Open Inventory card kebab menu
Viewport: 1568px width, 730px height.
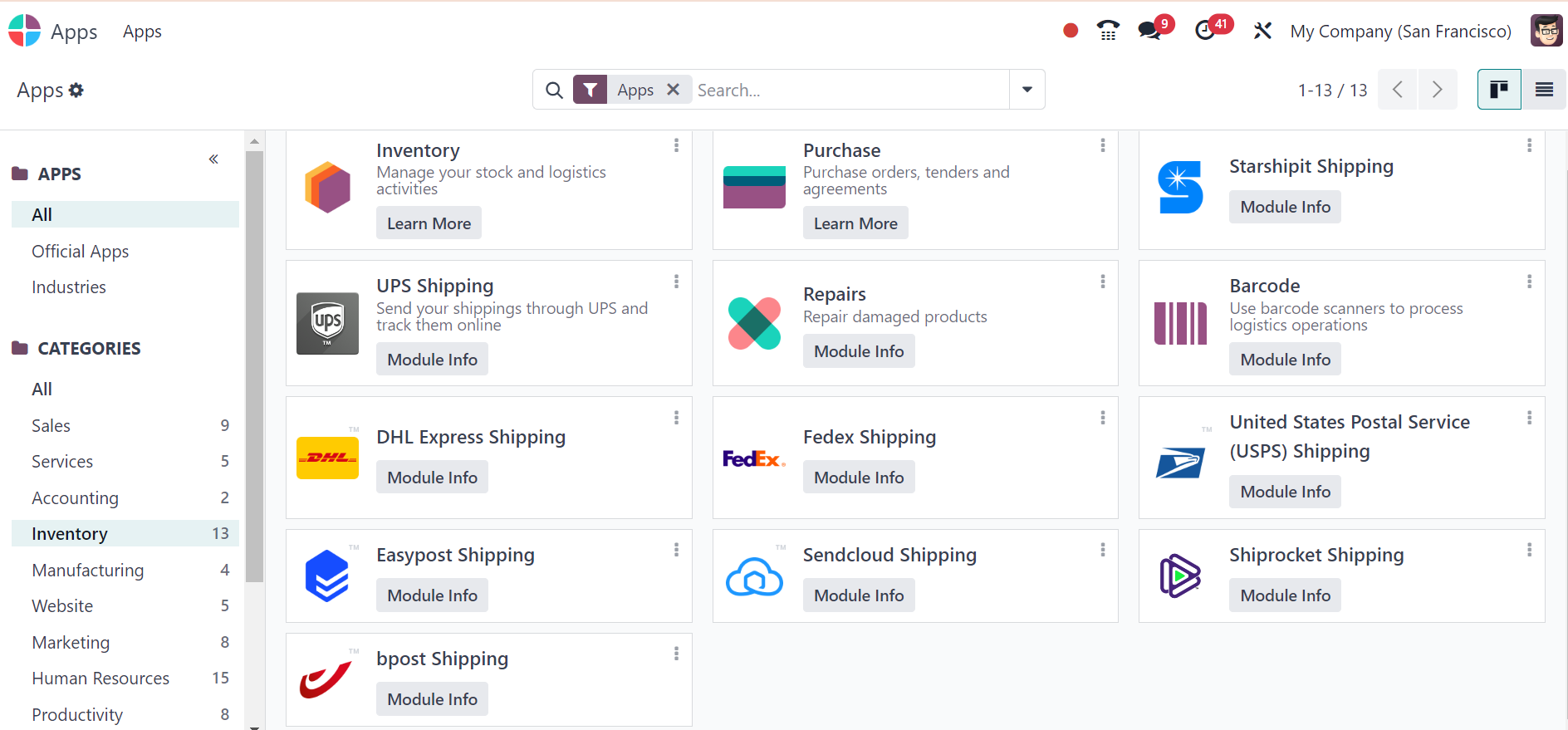click(676, 145)
